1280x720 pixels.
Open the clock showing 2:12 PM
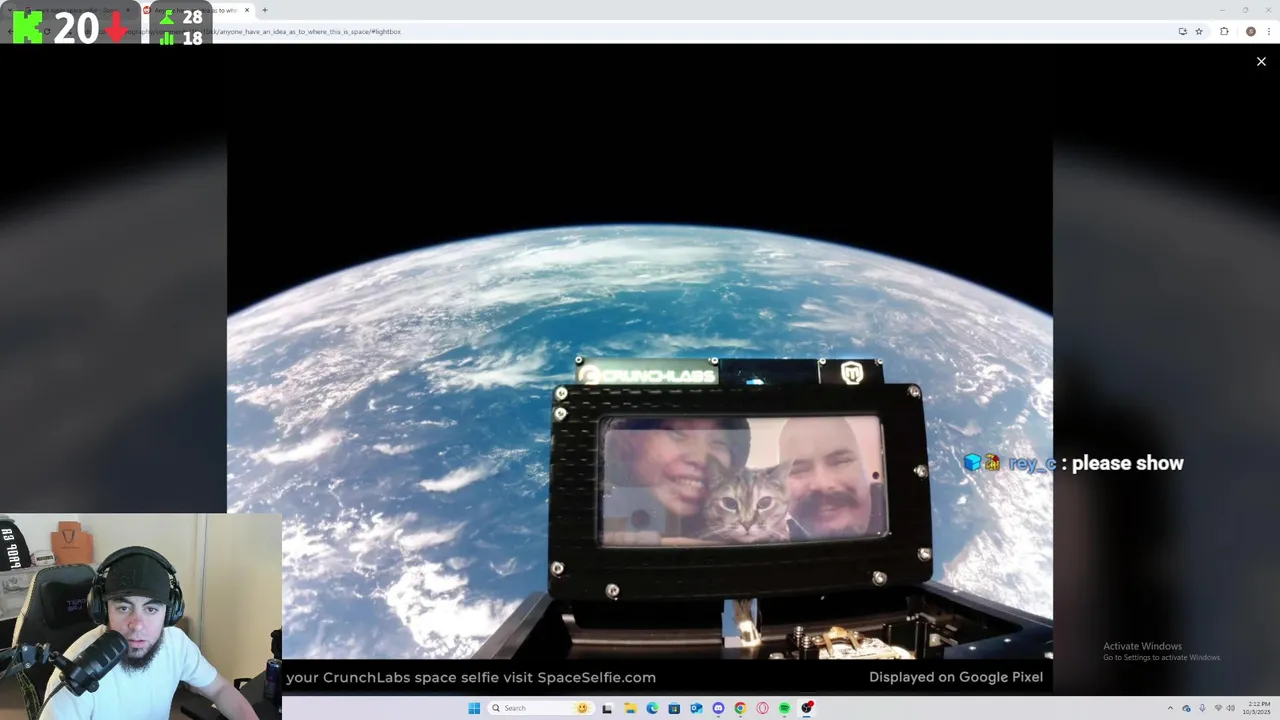pyautogui.click(x=1258, y=708)
